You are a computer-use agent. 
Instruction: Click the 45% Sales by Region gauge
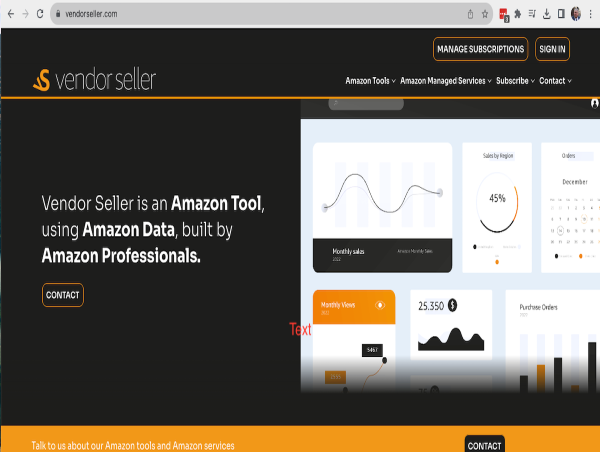click(x=497, y=202)
